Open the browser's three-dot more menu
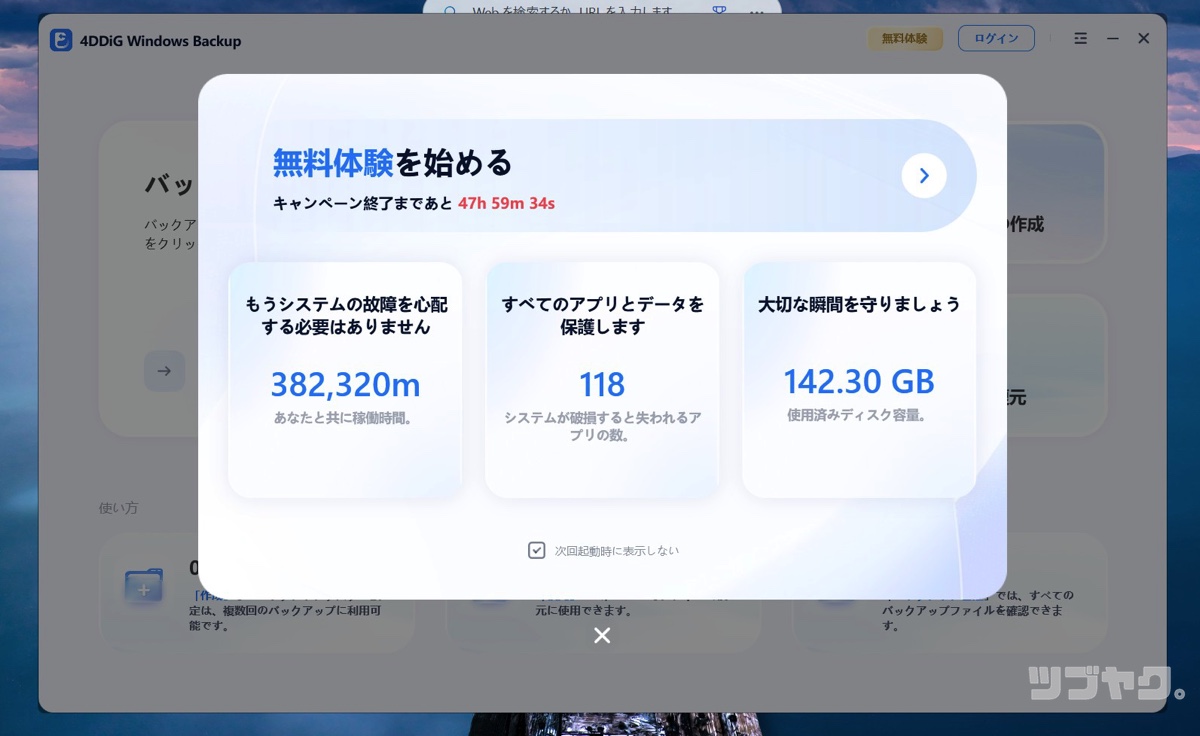Image resolution: width=1200 pixels, height=736 pixels. (x=757, y=12)
